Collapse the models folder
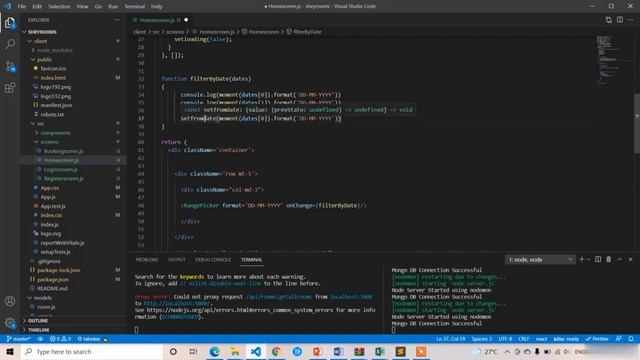Viewport: 640px width, 360px height. (42, 298)
